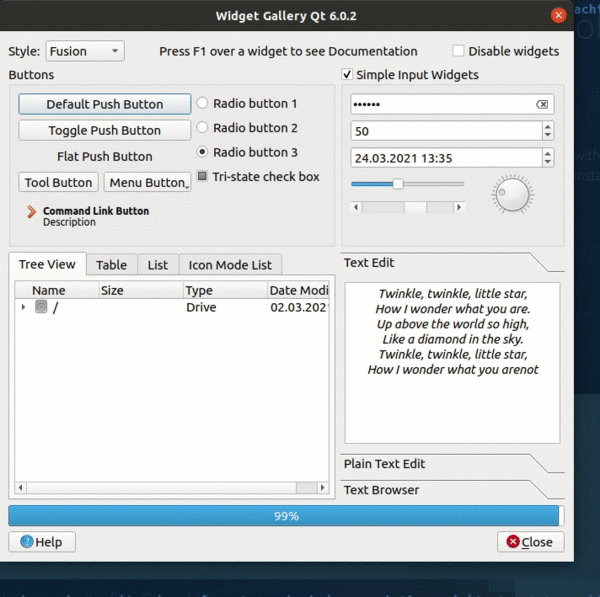Screen dimensions: 600x597
Task: Click the drive icon in tree view
Action: [x=41, y=308]
